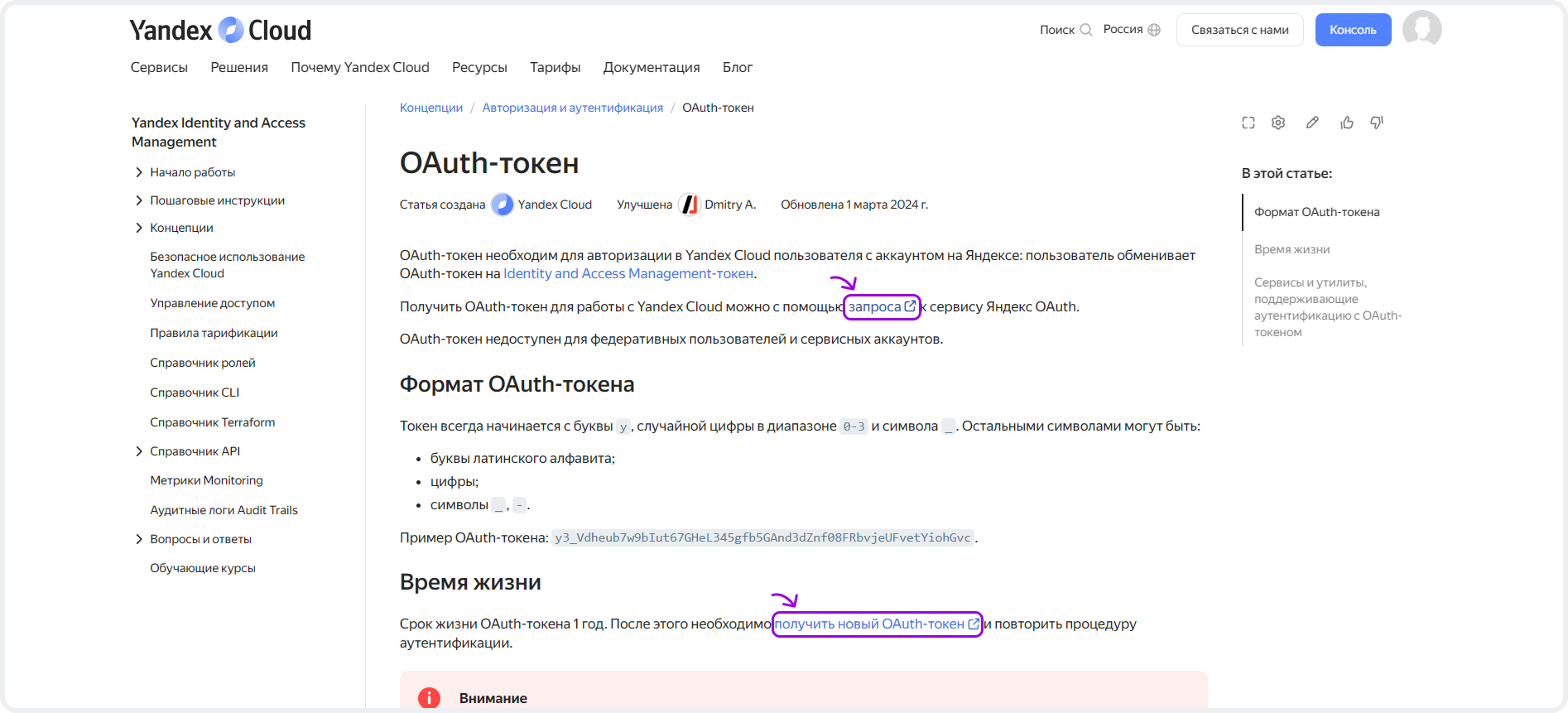Click the edit pencil icon
Screen dimensions: 1568x713
coord(1312,123)
